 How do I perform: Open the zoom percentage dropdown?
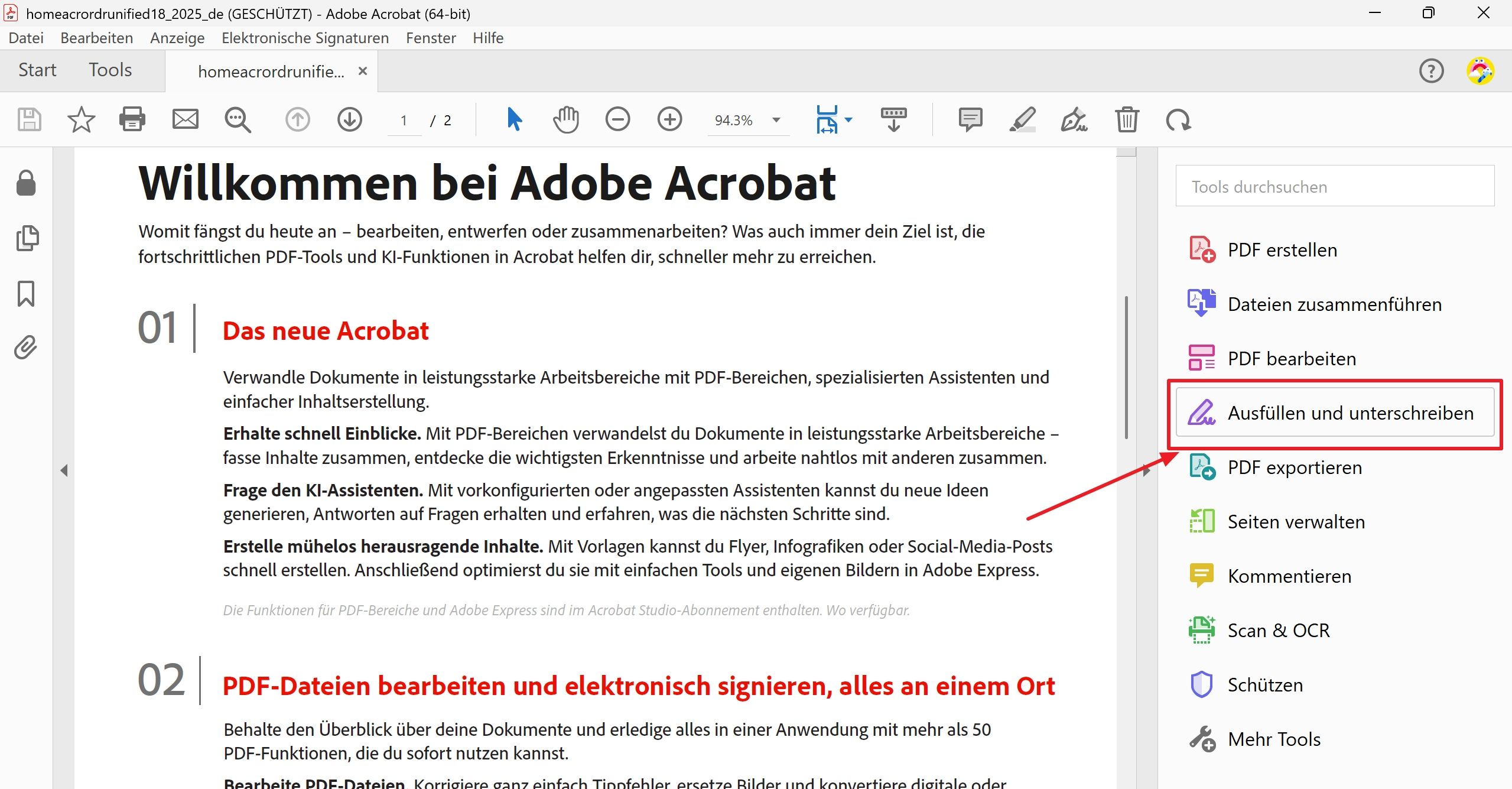click(776, 120)
